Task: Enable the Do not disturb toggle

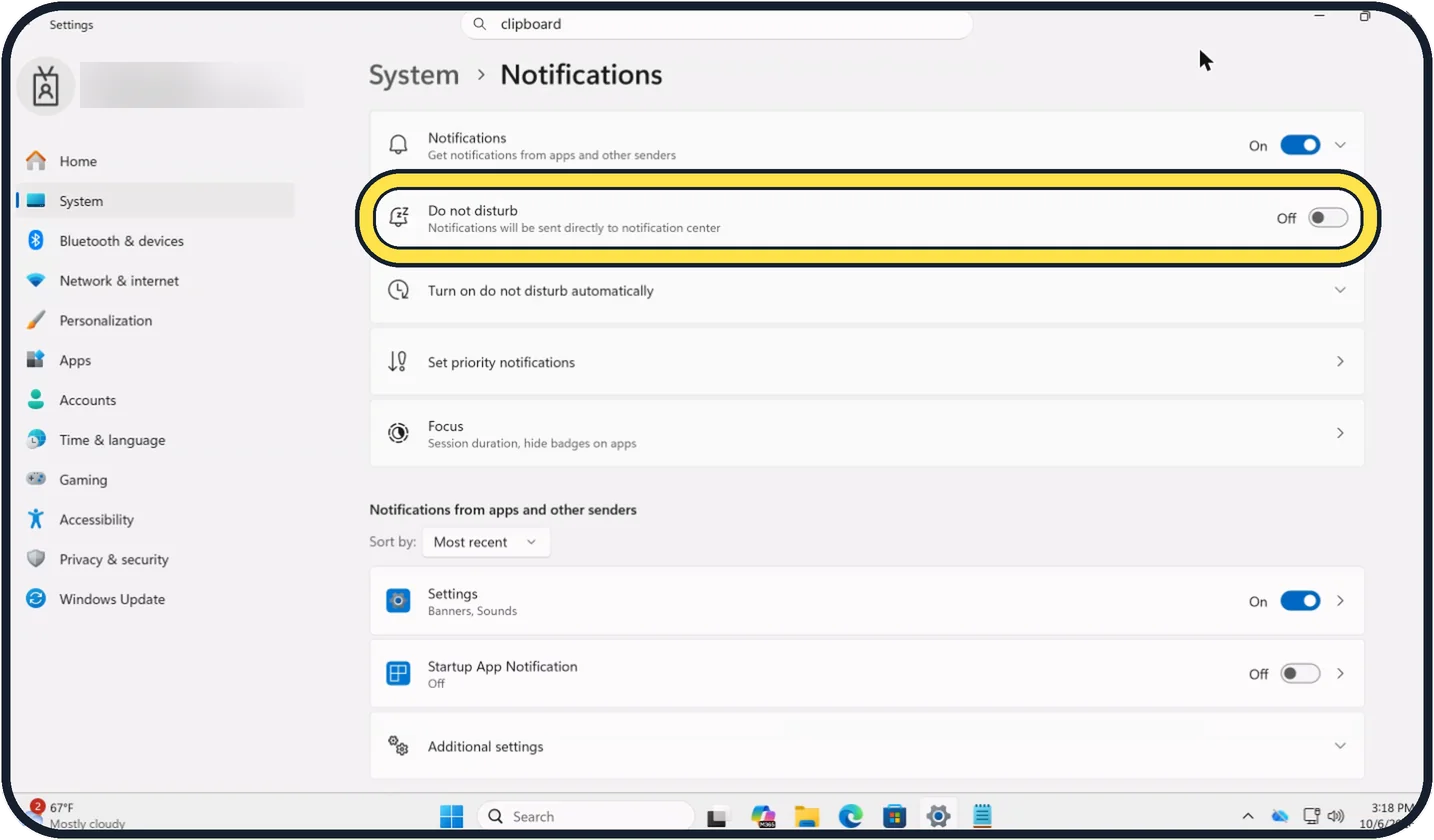Action: click(x=1328, y=218)
